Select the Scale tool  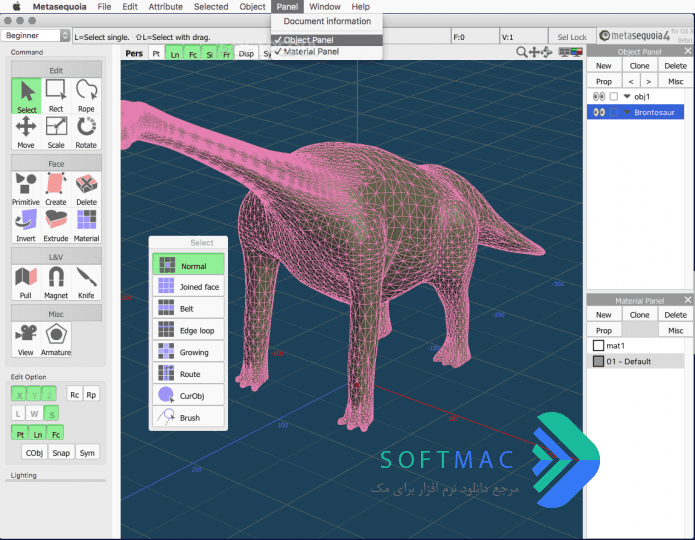[x=56, y=132]
